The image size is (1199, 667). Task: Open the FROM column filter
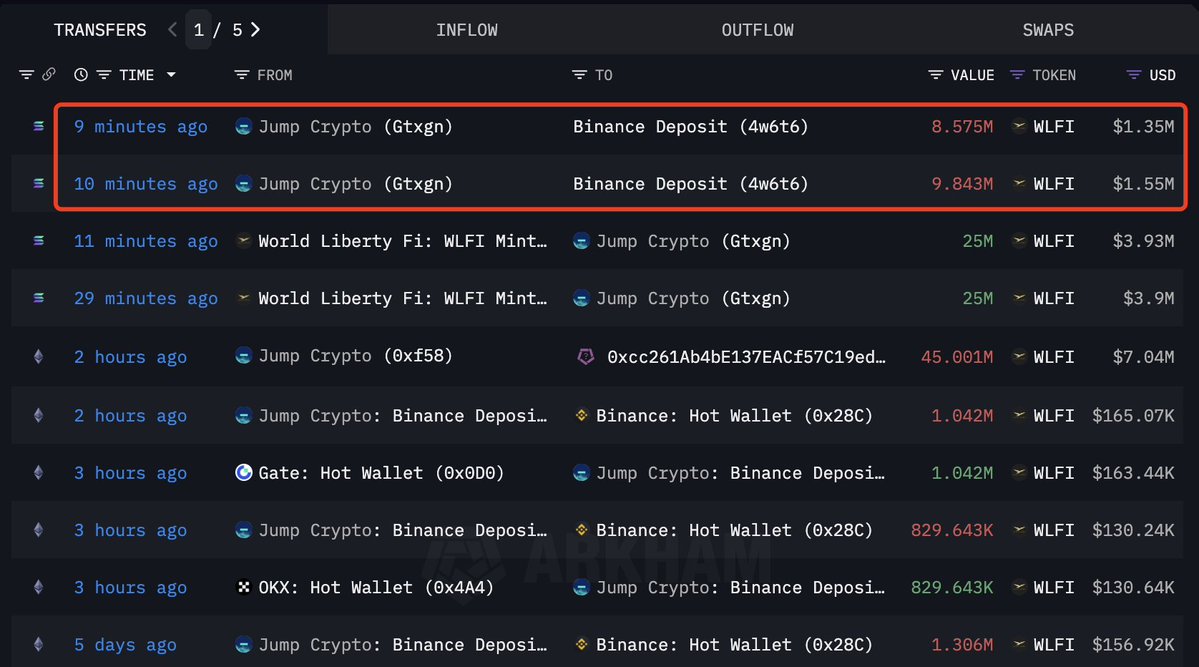click(241, 75)
